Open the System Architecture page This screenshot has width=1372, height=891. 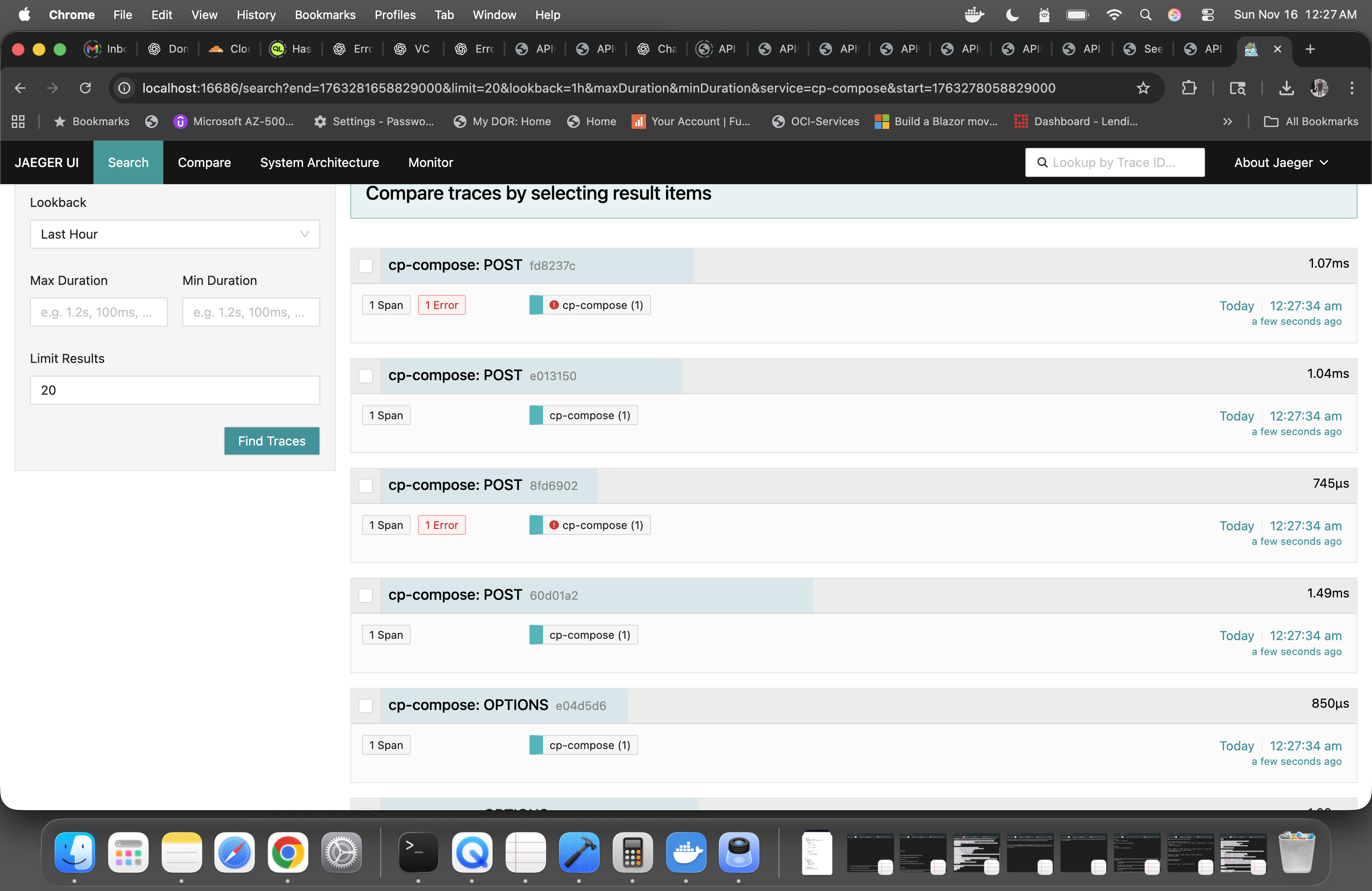(x=319, y=162)
